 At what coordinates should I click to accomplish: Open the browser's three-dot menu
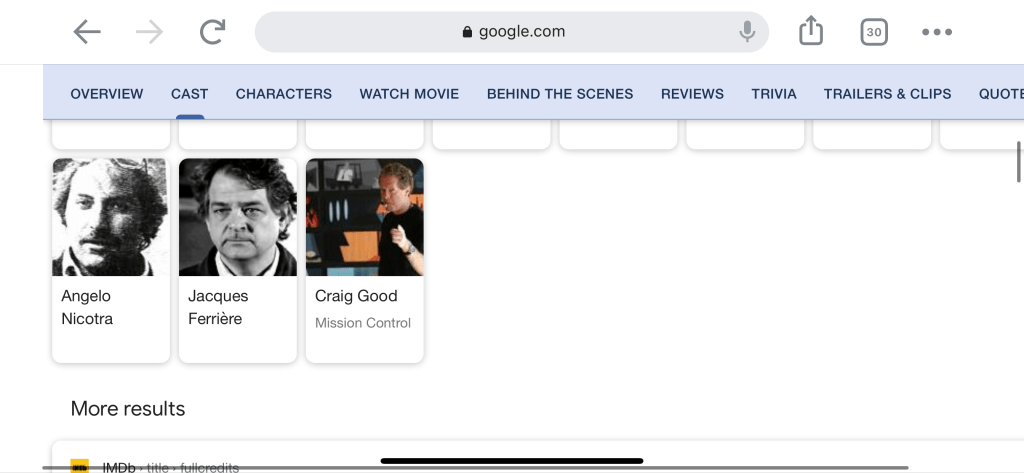tap(937, 32)
